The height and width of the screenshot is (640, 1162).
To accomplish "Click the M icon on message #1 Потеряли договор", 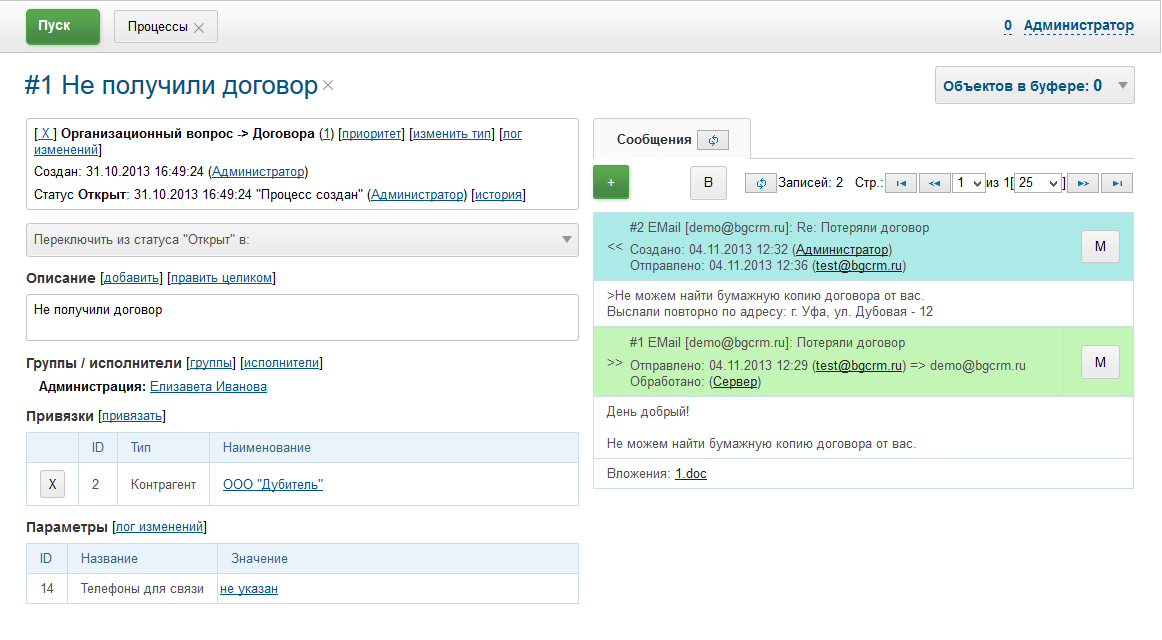I will click(x=1100, y=362).
